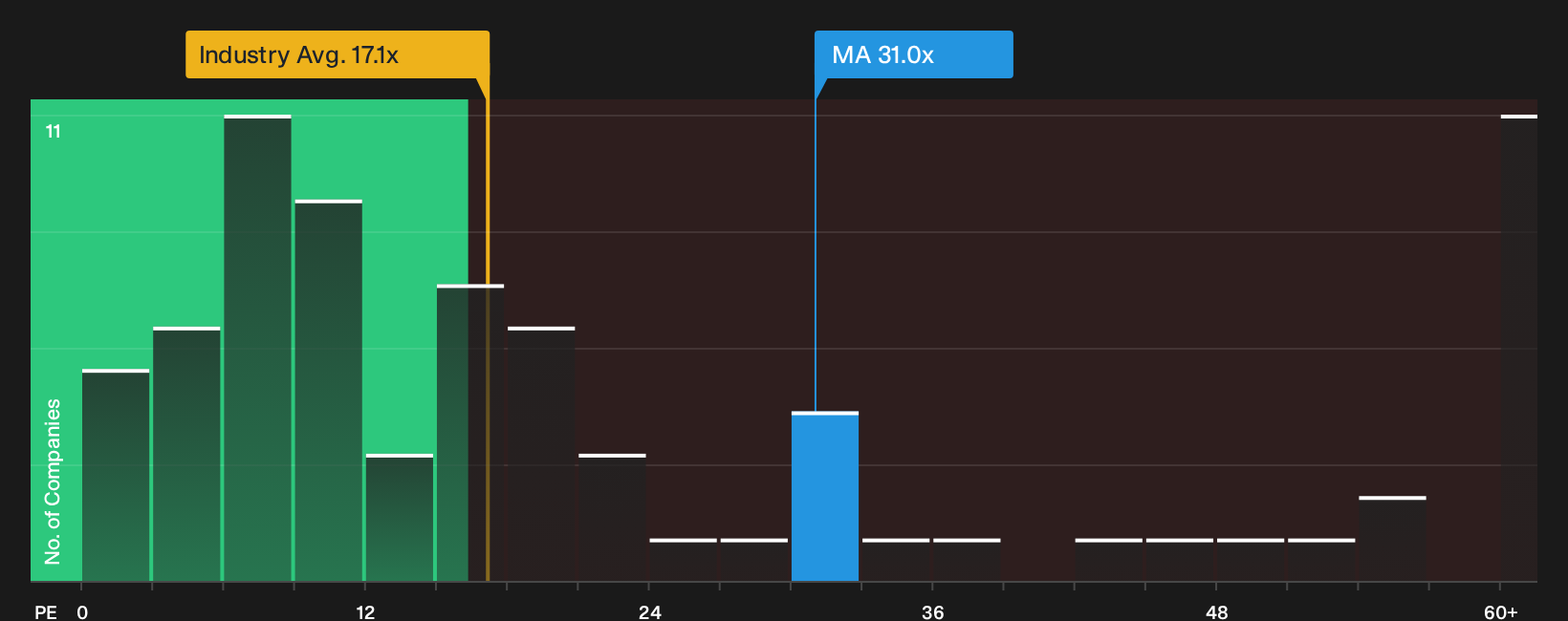Click the second green bar from the left

tap(186, 454)
